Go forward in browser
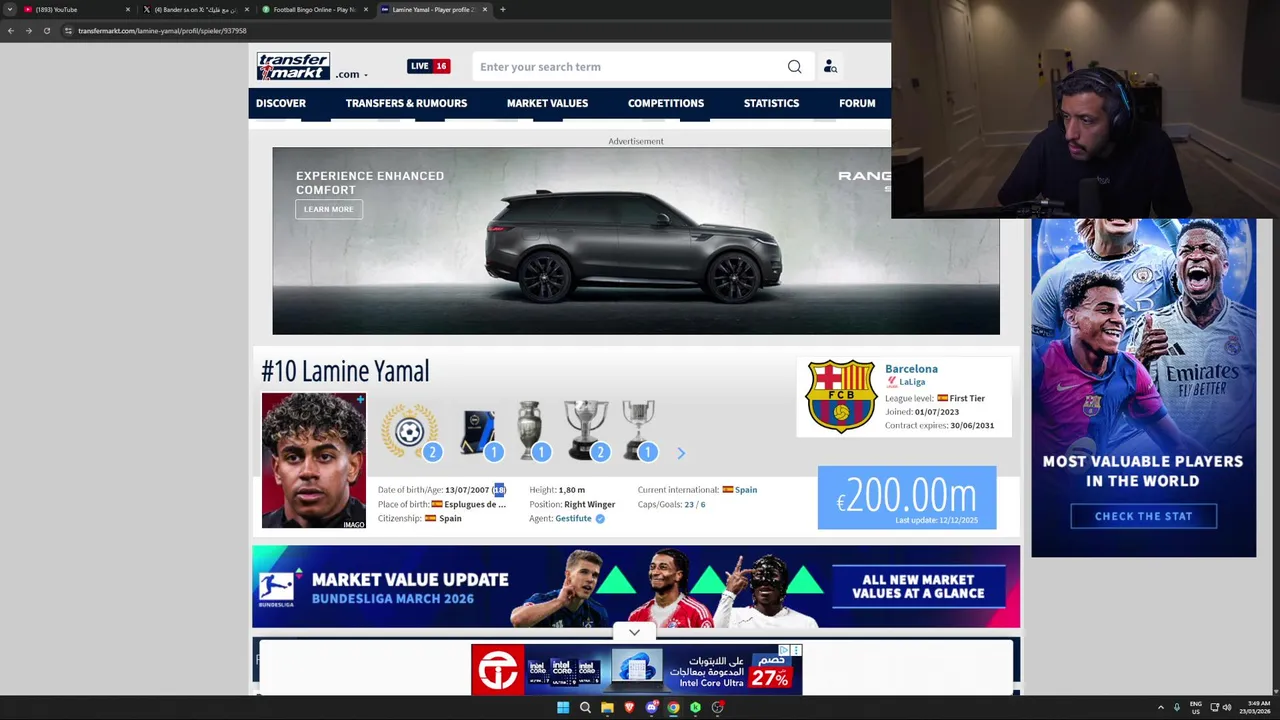Viewport: 1280px width, 720px height. pos(28,31)
